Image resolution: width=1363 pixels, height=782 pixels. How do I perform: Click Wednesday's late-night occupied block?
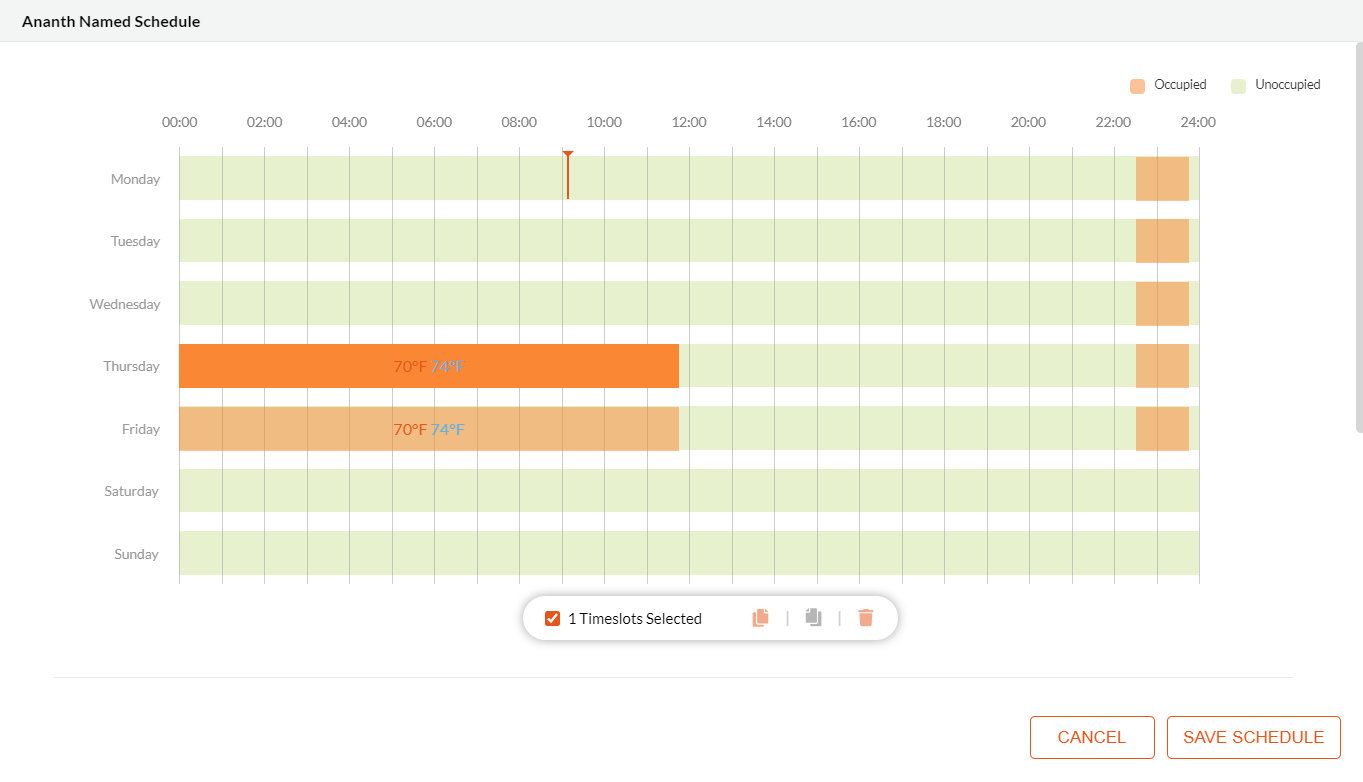pyautogui.click(x=1162, y=304)
